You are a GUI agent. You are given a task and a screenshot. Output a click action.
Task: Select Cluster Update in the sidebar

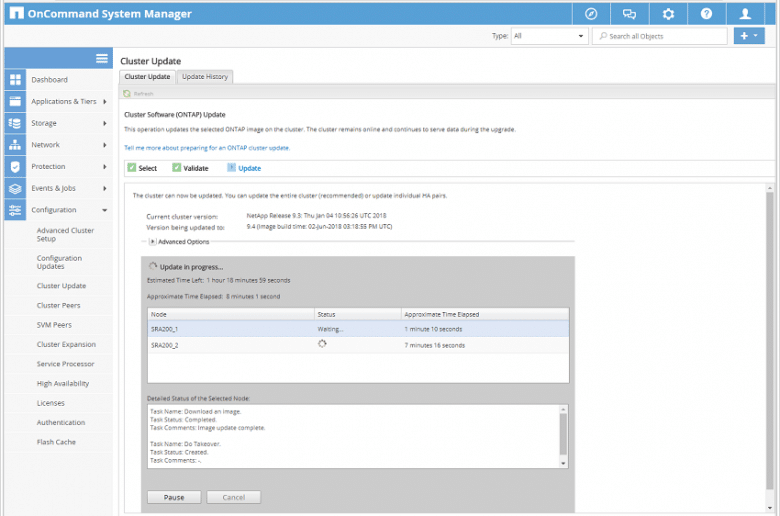point(61,286)
